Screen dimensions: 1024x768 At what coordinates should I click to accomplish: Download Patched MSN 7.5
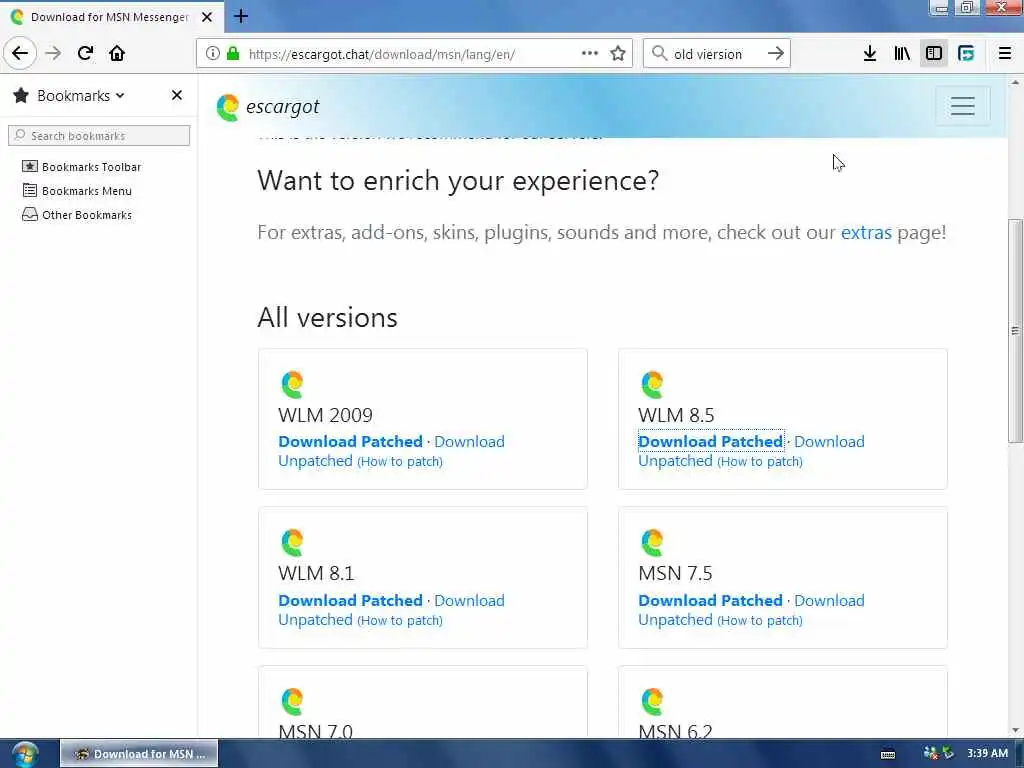(711, 600)
